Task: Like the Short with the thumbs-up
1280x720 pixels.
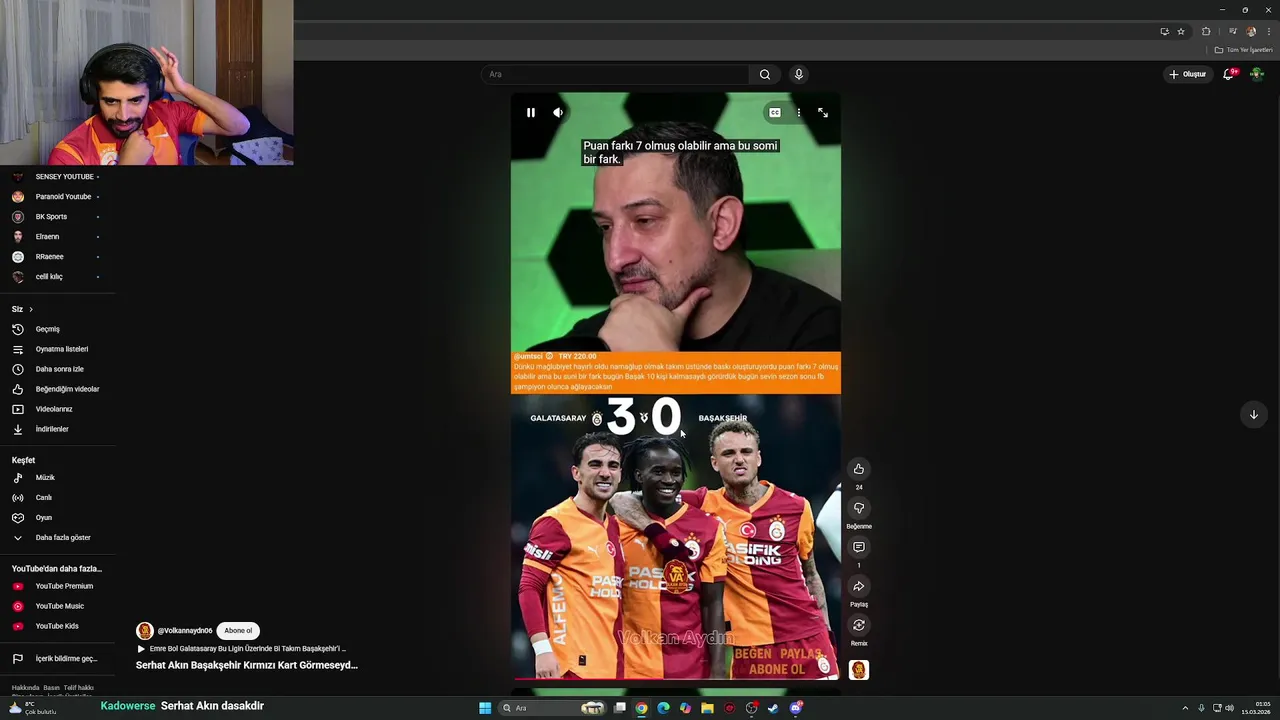Action: [x=858, y=469]
